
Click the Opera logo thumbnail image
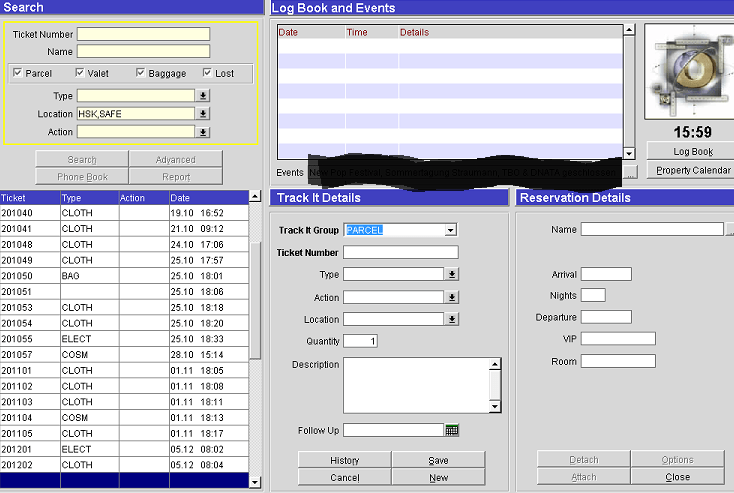[x=690, y=69]
